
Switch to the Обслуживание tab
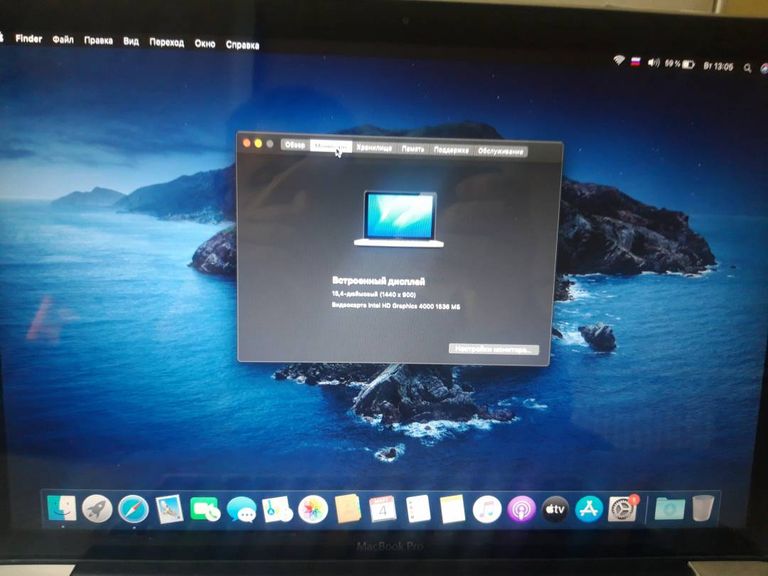(x=500, y=151)
